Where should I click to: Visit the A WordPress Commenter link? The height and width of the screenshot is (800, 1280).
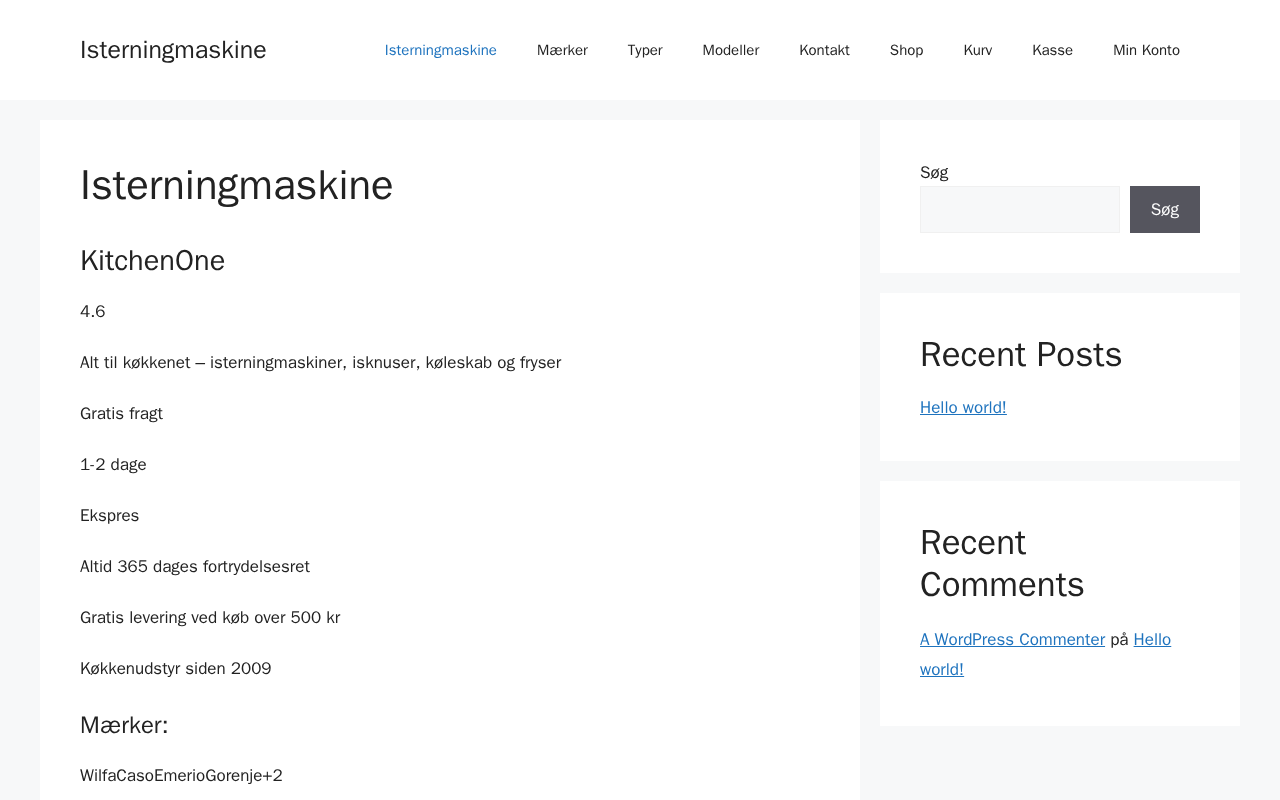pyautogui.click(x=1012, y=639)
